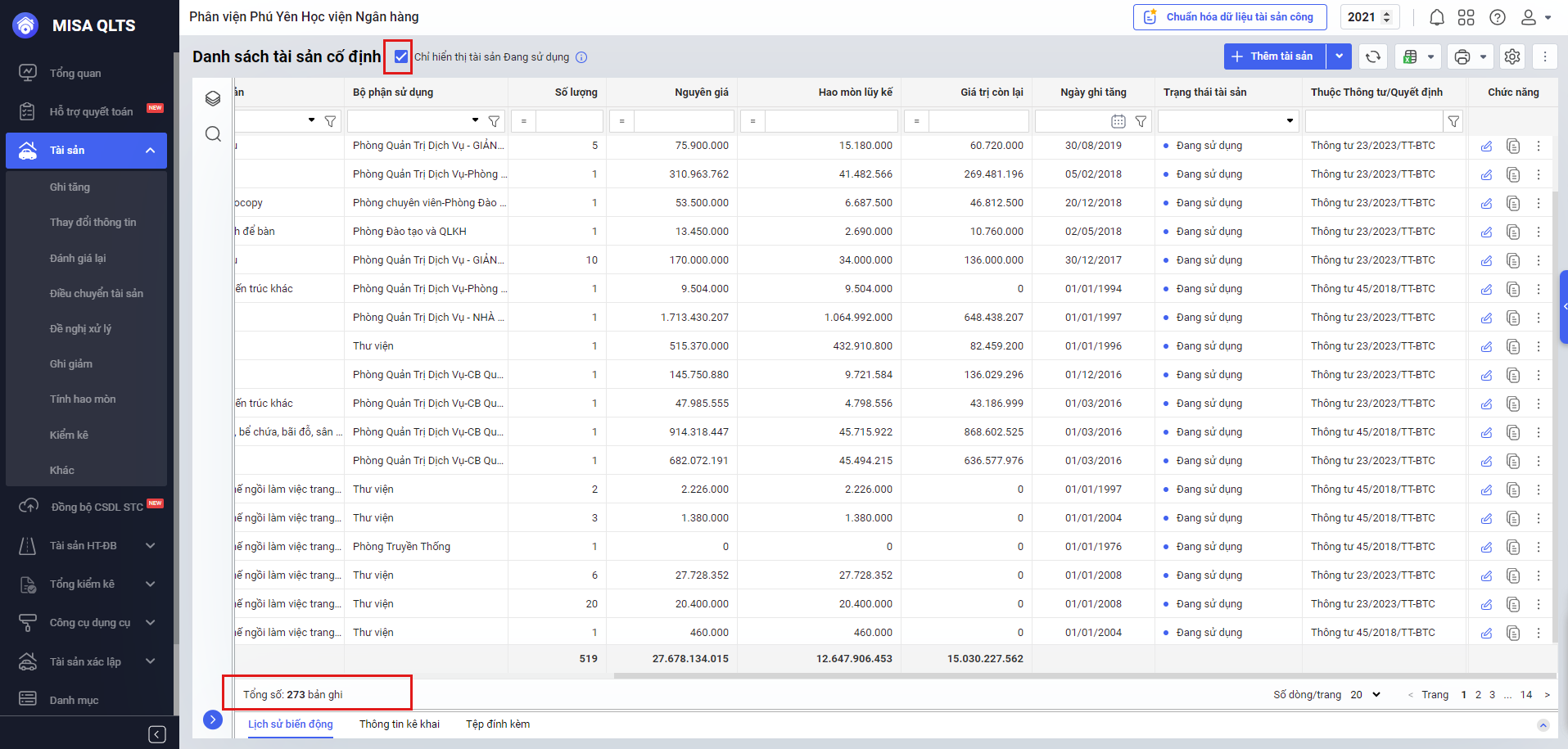The height and width of the screenshot is (749, 1568).
Task: Click edit pencil icon on first row
Action: (1486, 147)
